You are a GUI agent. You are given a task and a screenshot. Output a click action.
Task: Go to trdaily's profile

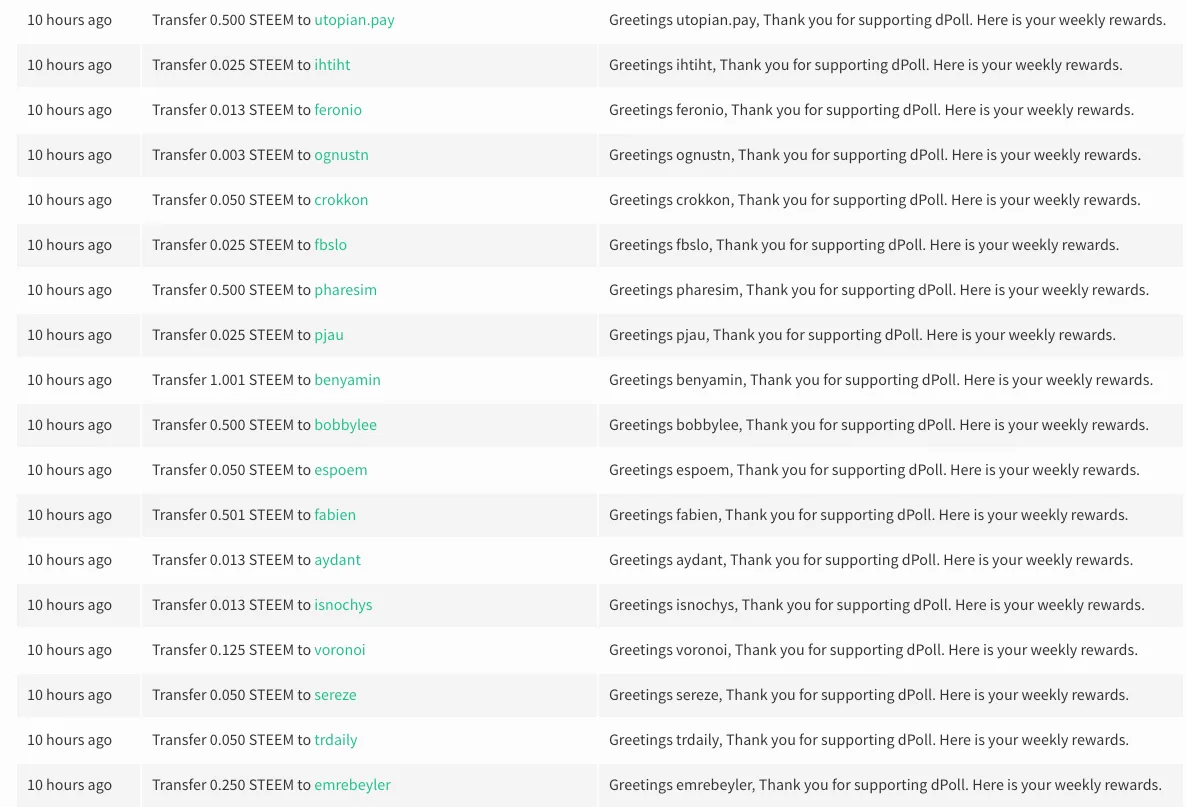pyautogui.click(x=336, y=740)
